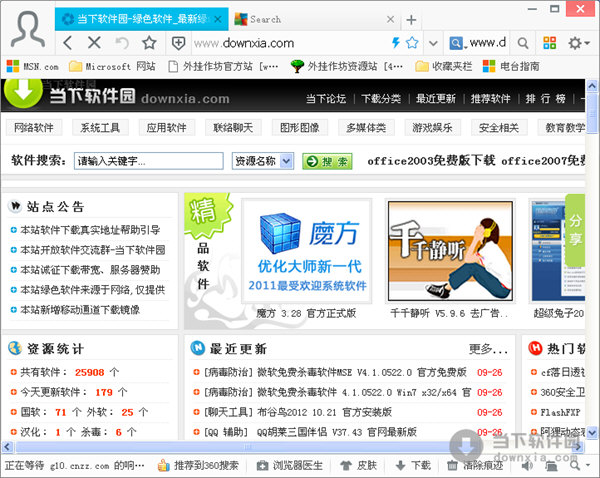Open the search engine selector icon
The image size is (600, 478).
coord(456,43)
